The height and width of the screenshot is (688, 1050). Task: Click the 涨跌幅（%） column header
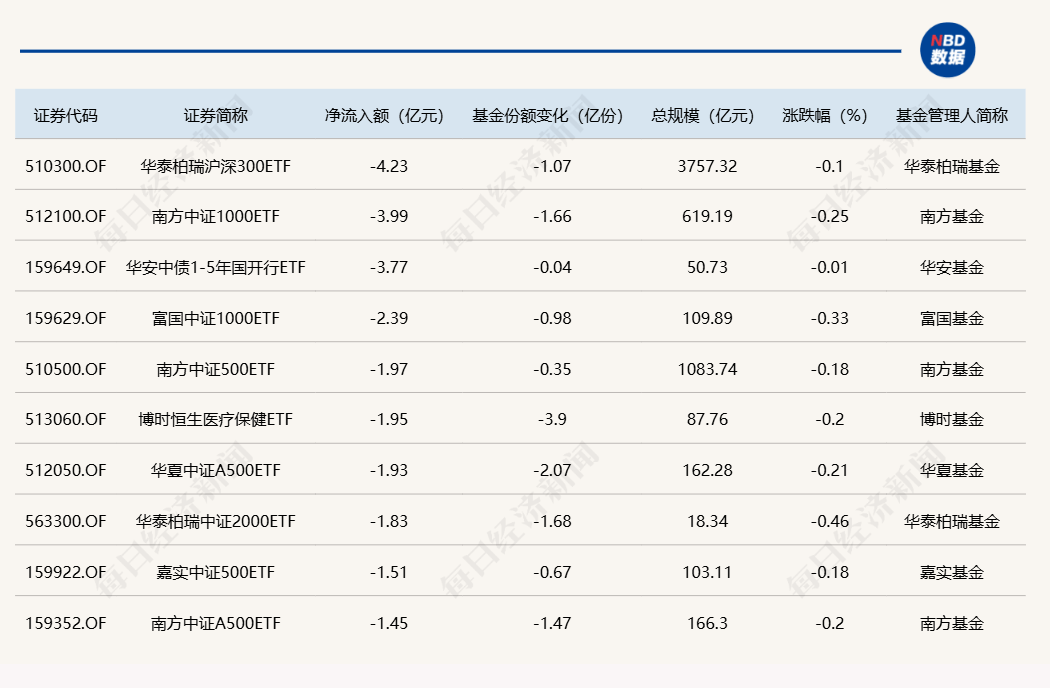coord(825,115)
